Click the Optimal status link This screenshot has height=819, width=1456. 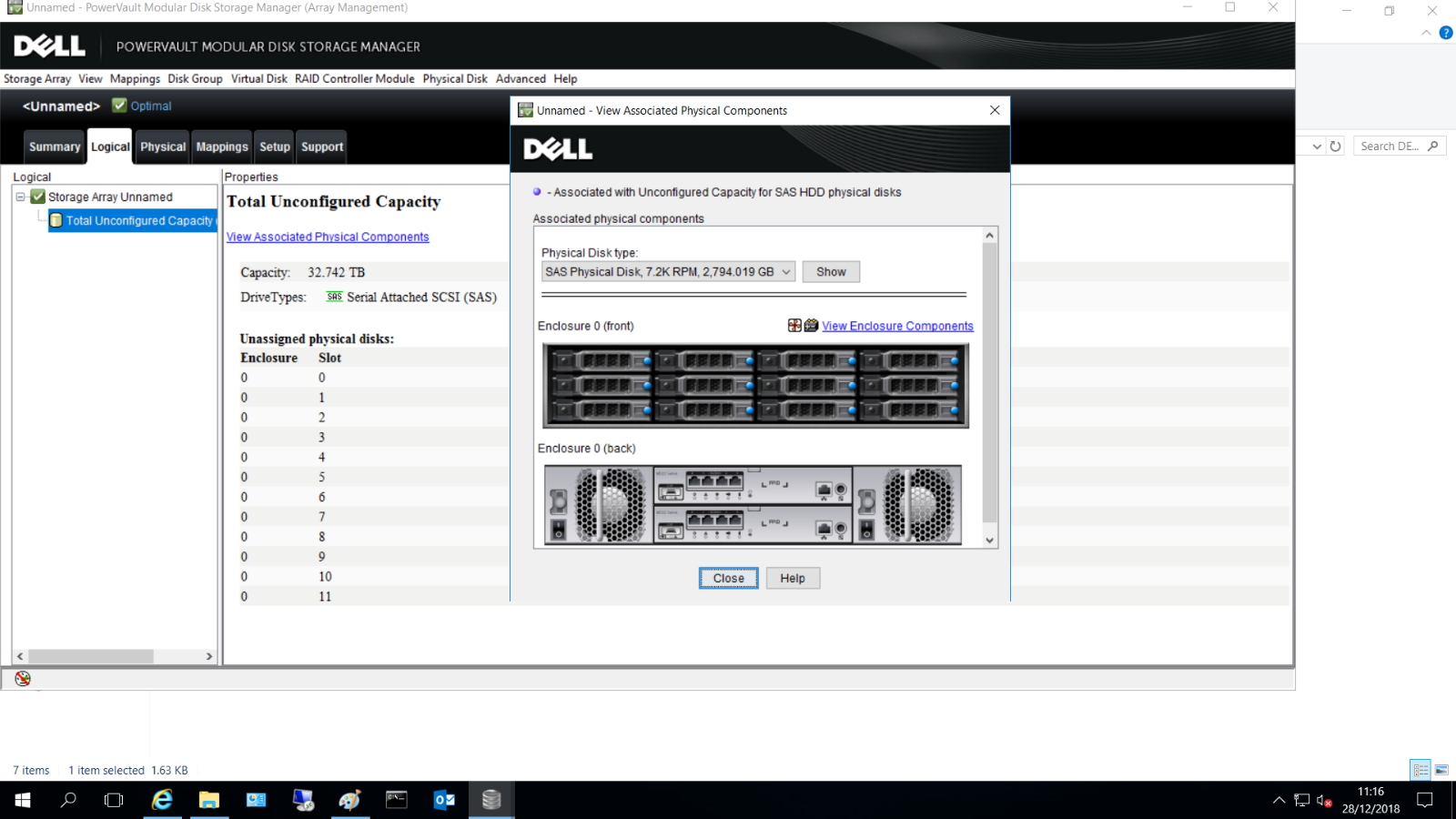point(151,106)
